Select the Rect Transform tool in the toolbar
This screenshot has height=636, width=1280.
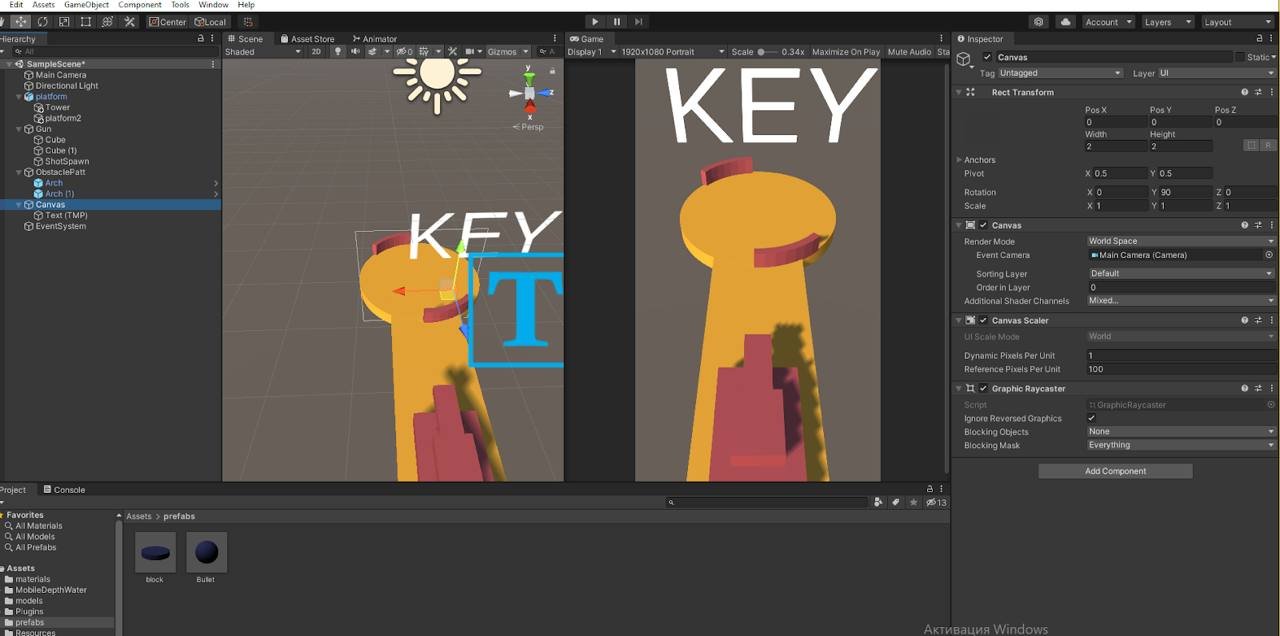(86, 22)
